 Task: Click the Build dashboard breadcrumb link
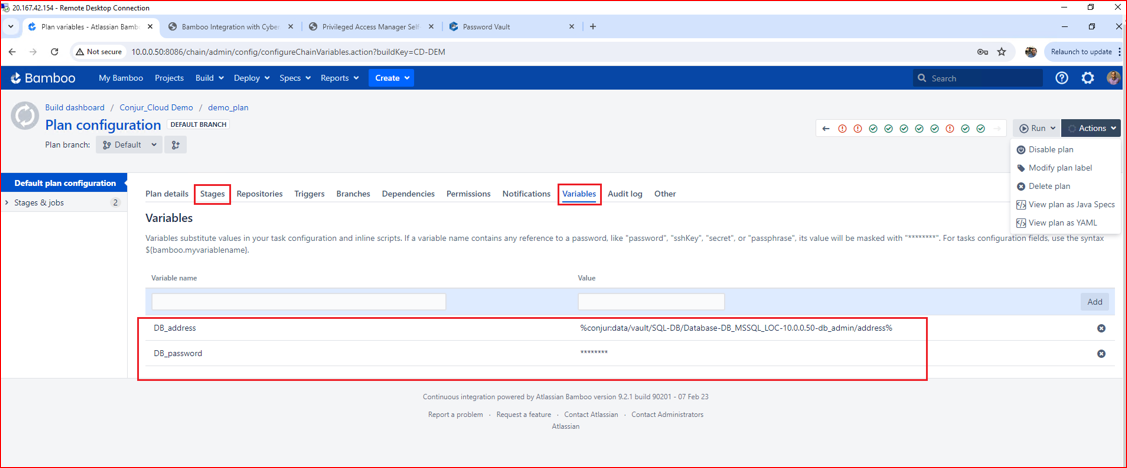(x=75, y=107)
